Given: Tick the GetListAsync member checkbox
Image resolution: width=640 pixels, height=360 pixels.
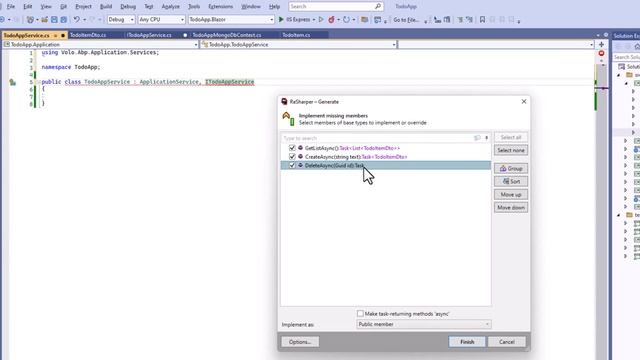Looking at the screenshot, I should [x=292, y=148].
